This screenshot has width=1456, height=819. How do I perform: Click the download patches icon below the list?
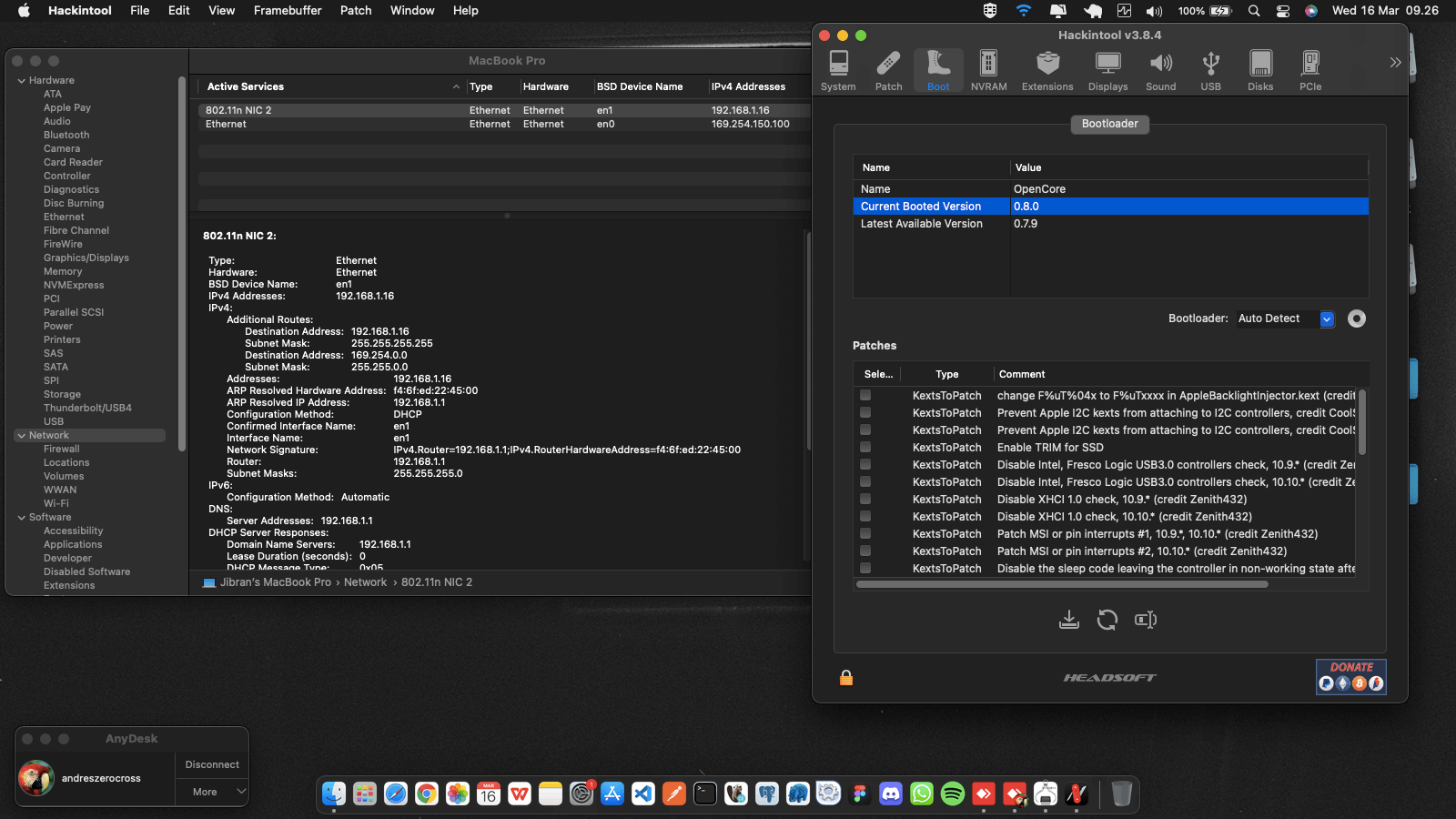point(1069,619)
